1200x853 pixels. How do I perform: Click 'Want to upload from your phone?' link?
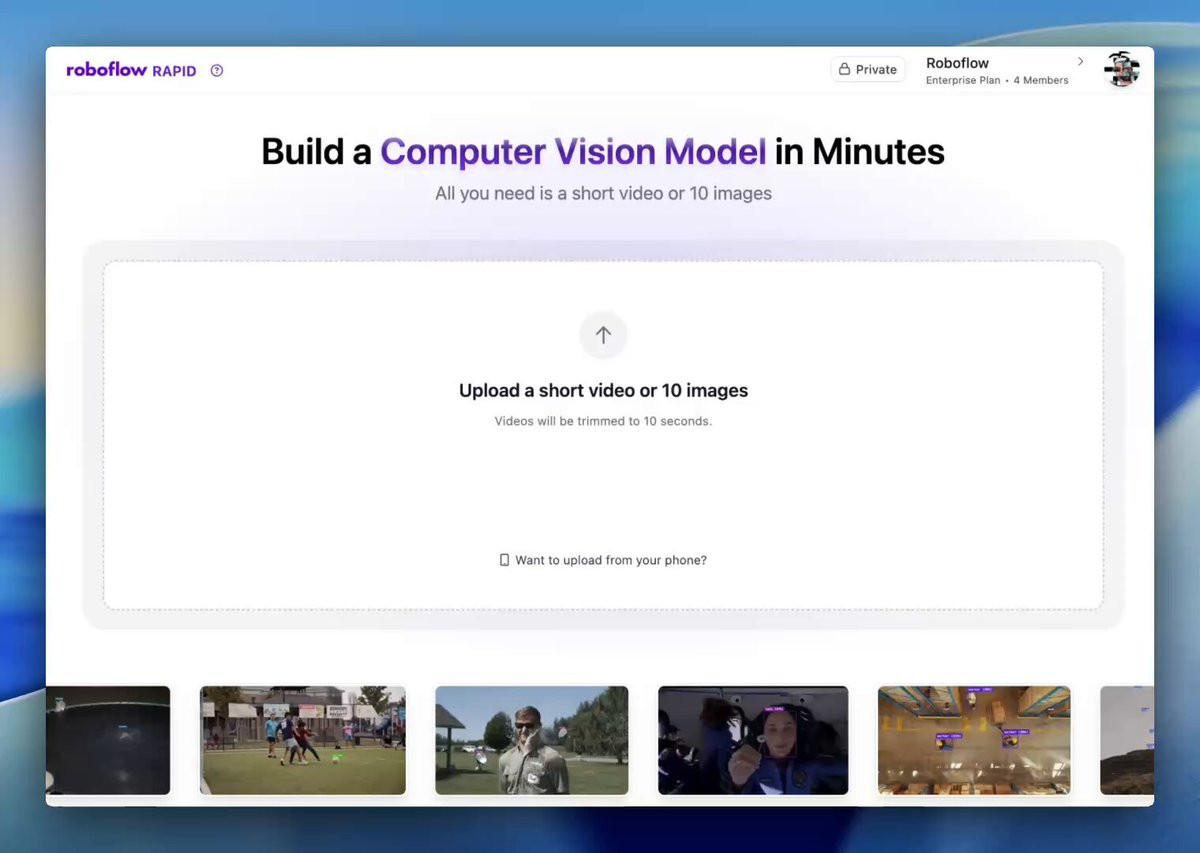[611, 560]
